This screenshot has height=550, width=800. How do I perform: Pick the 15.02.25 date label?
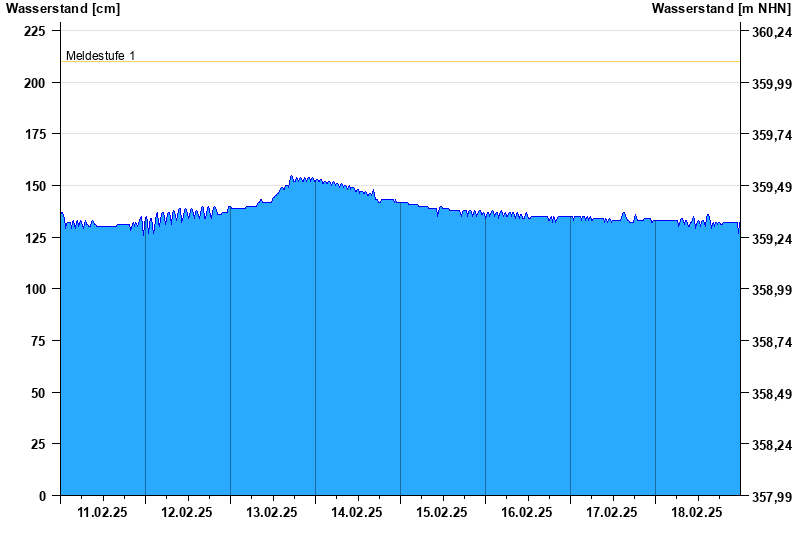[441, 512]
